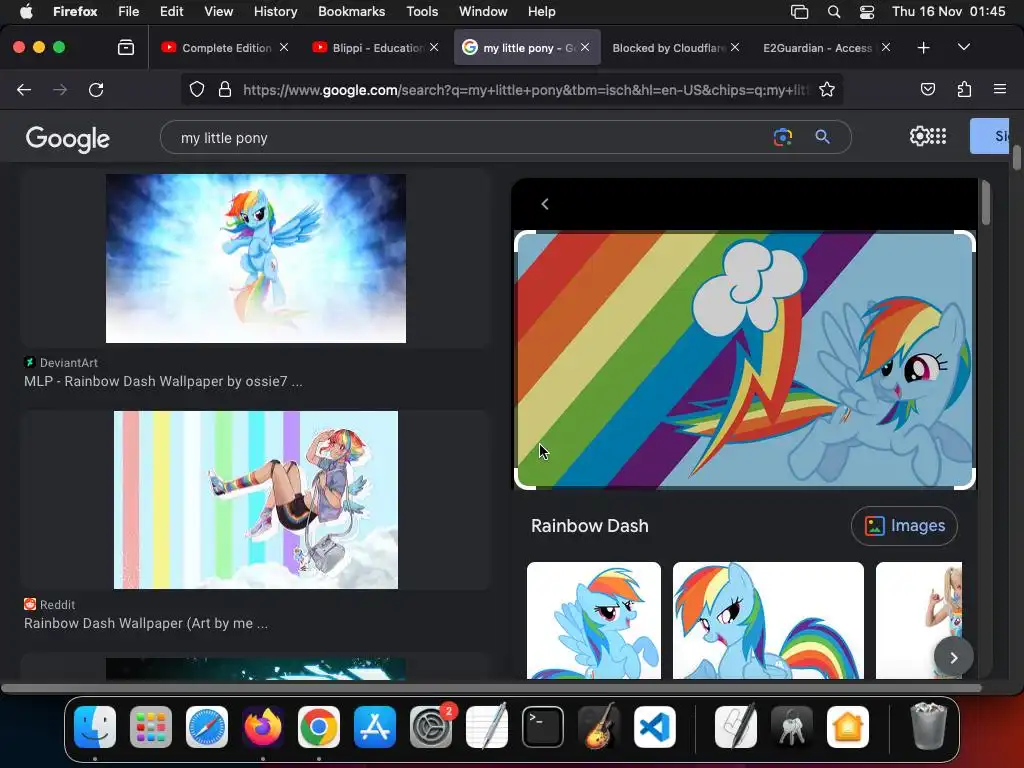The height and width of the screenshot is (768, 1024).
Task: Open Google Chrome from the Dock
Action: pyautogui.click(x=319, y=727)
